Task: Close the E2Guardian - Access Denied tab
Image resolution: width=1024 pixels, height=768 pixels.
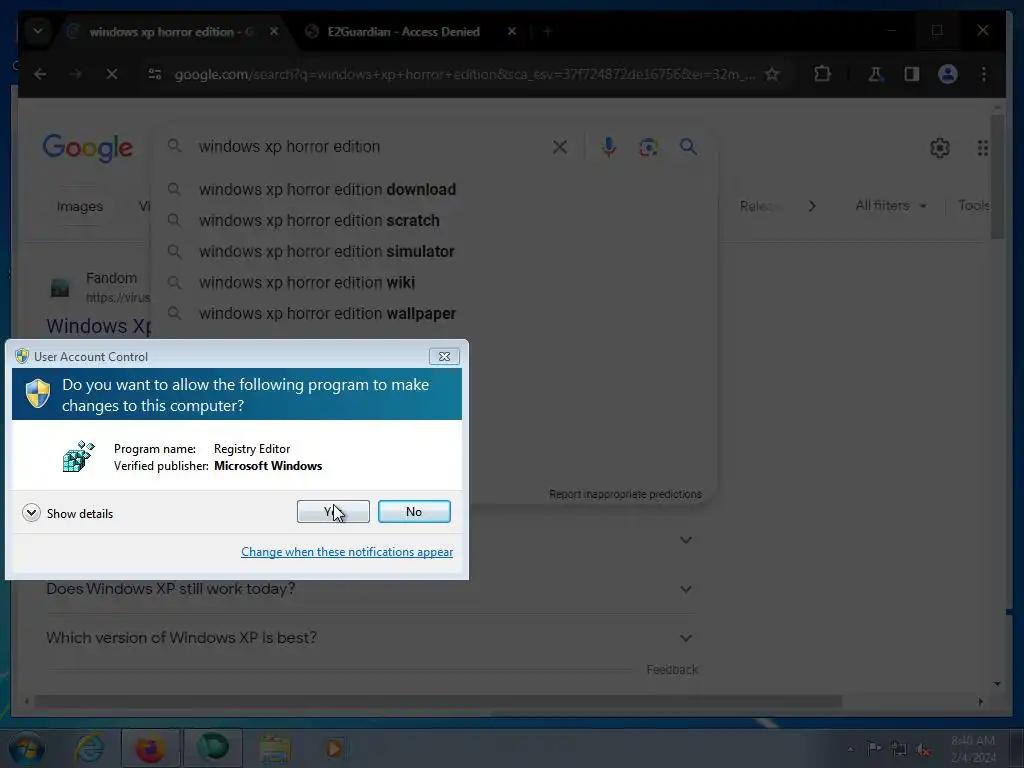Action: pos(512,31)
